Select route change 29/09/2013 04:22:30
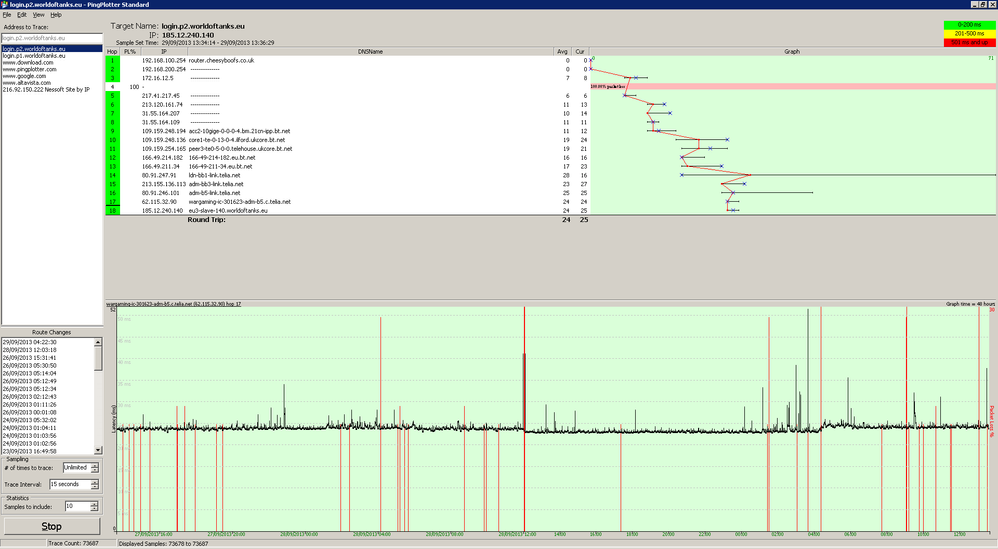The image size is (998, 549). (x=29, y=342)
